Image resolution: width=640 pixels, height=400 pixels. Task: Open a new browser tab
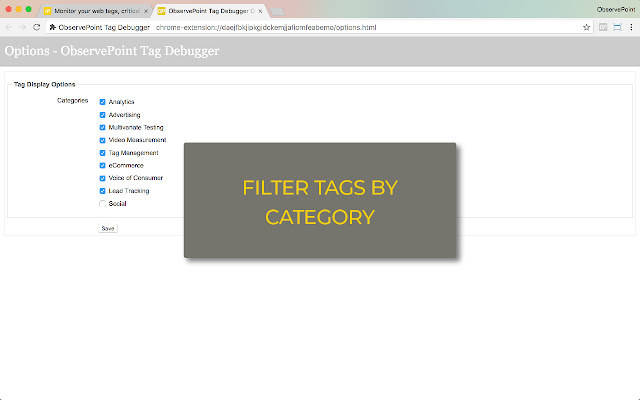click(278, 12)
